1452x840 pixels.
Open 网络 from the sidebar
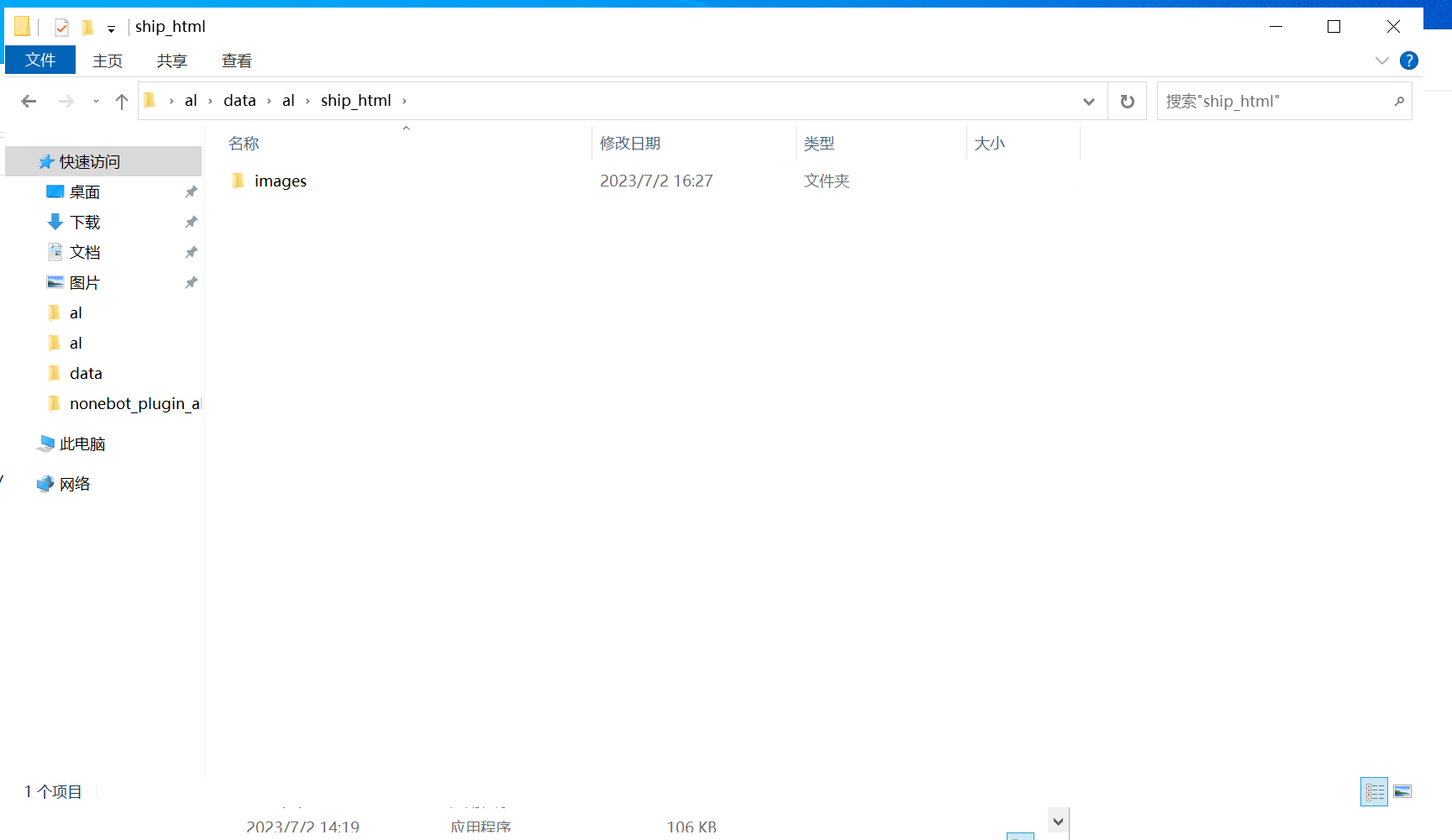coord(74,483)
